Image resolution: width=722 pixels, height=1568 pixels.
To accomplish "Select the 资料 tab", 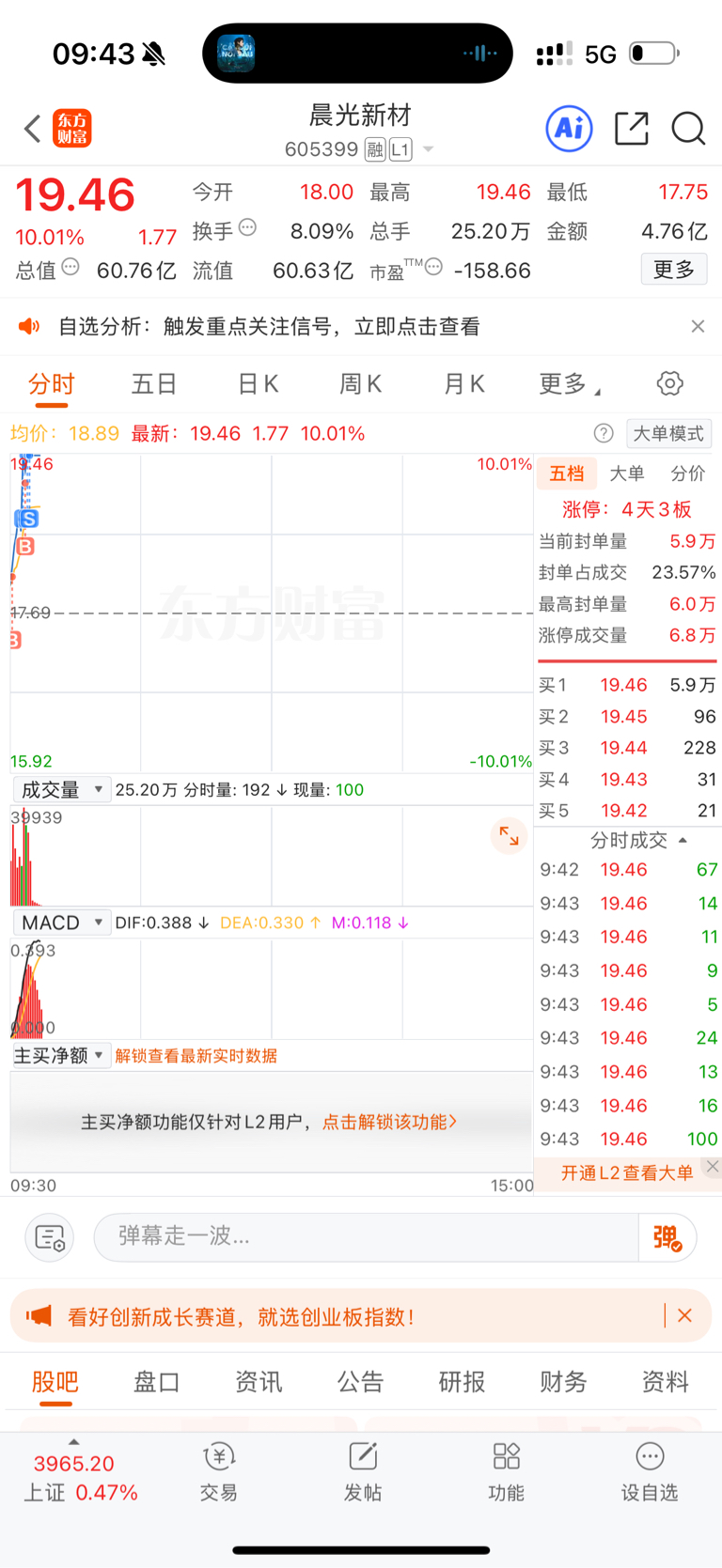I will click(x=665, y=1382).
